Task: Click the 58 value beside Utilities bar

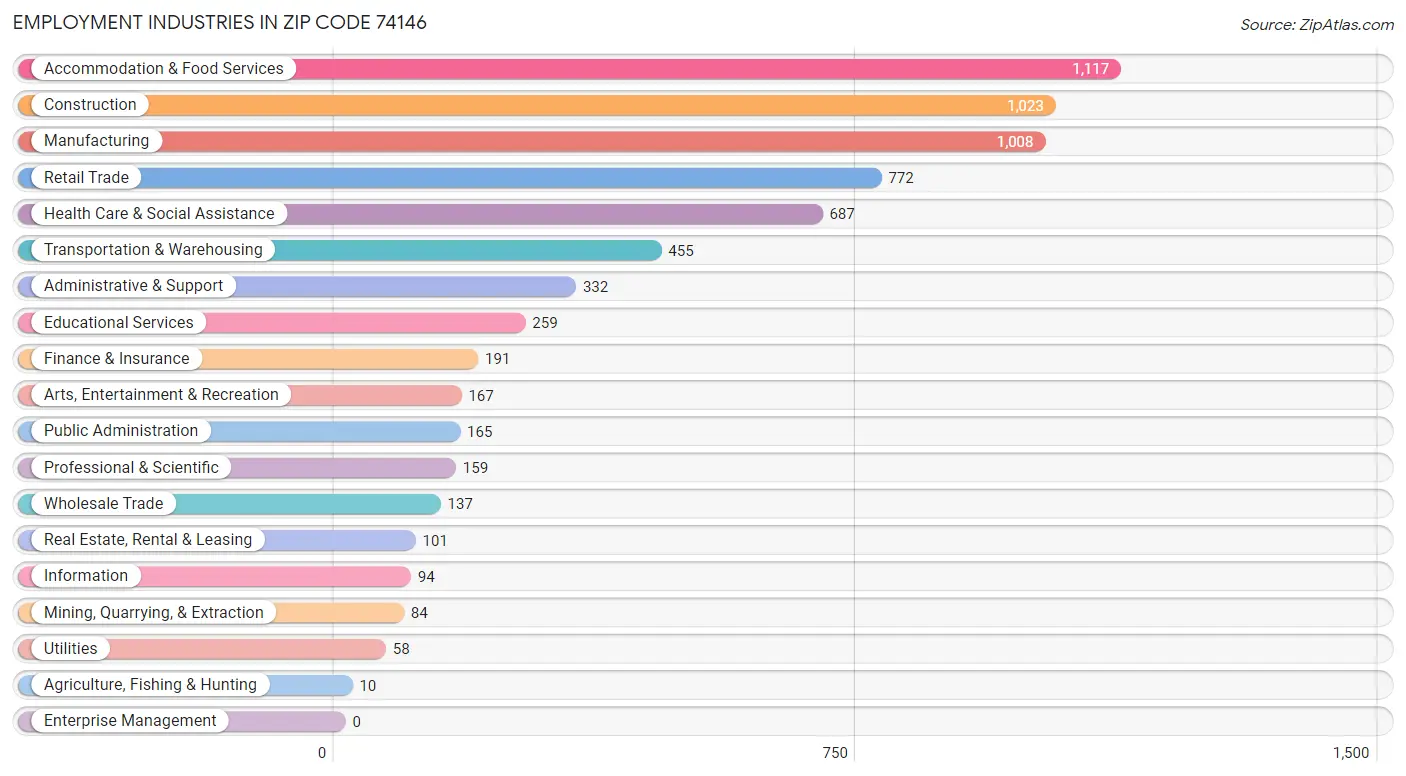Action: (x=401, y=649)
